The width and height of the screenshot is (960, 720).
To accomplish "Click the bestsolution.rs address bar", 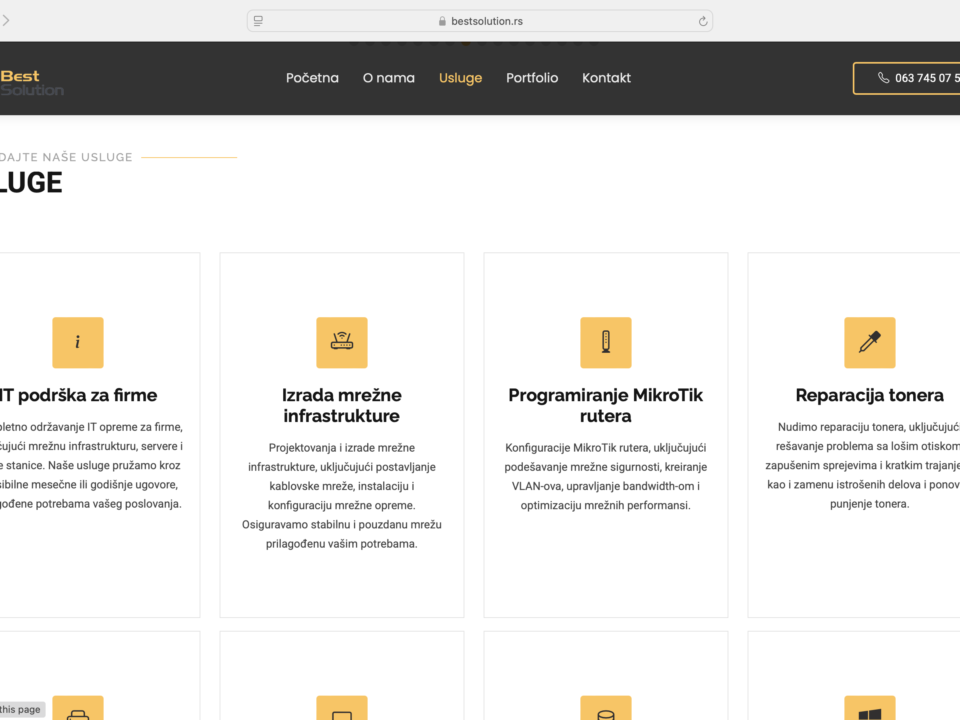I will [480, 21].
